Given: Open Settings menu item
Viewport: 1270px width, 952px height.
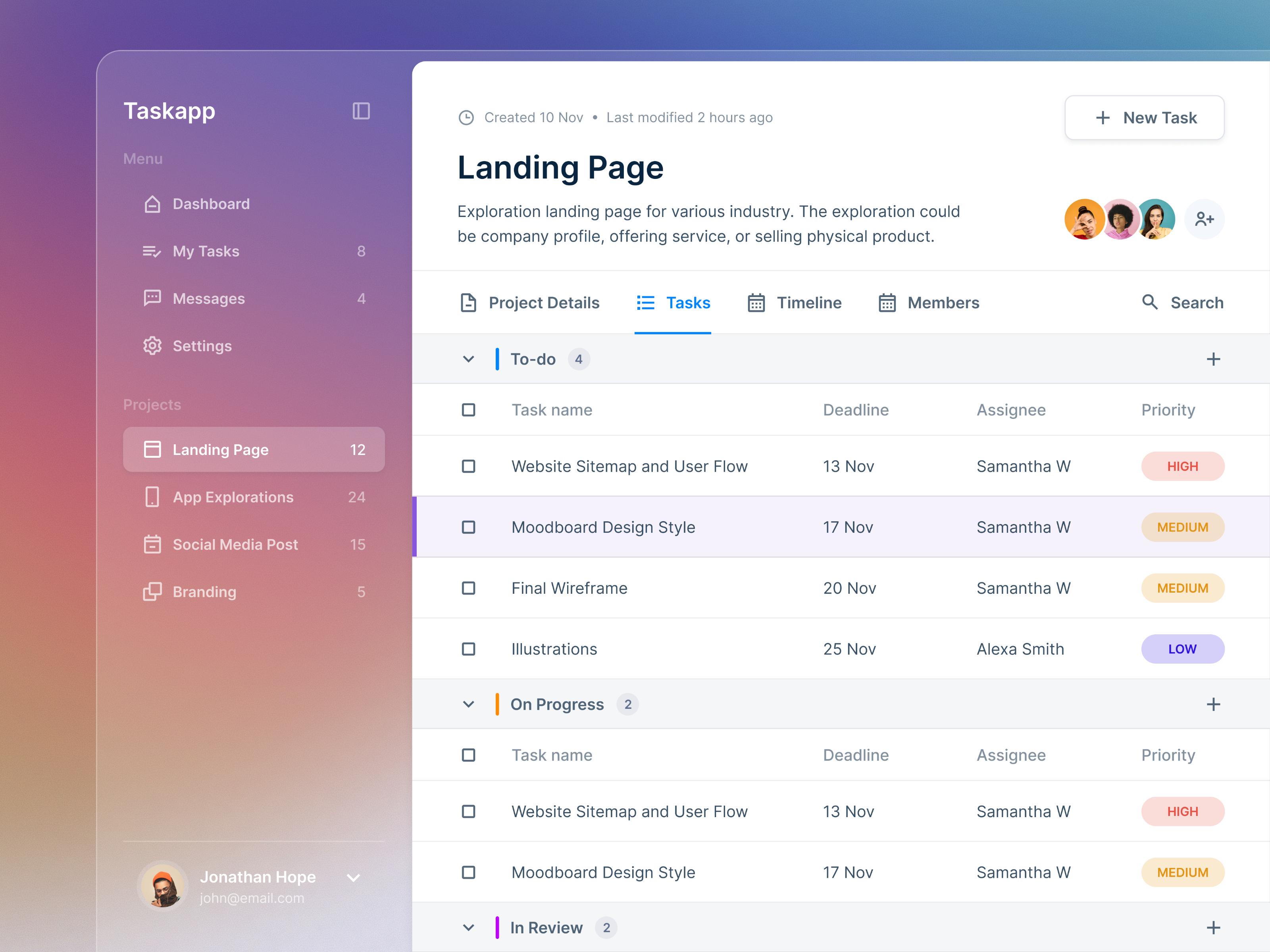Looking at the screenshot, I should (x=254, y=346).
